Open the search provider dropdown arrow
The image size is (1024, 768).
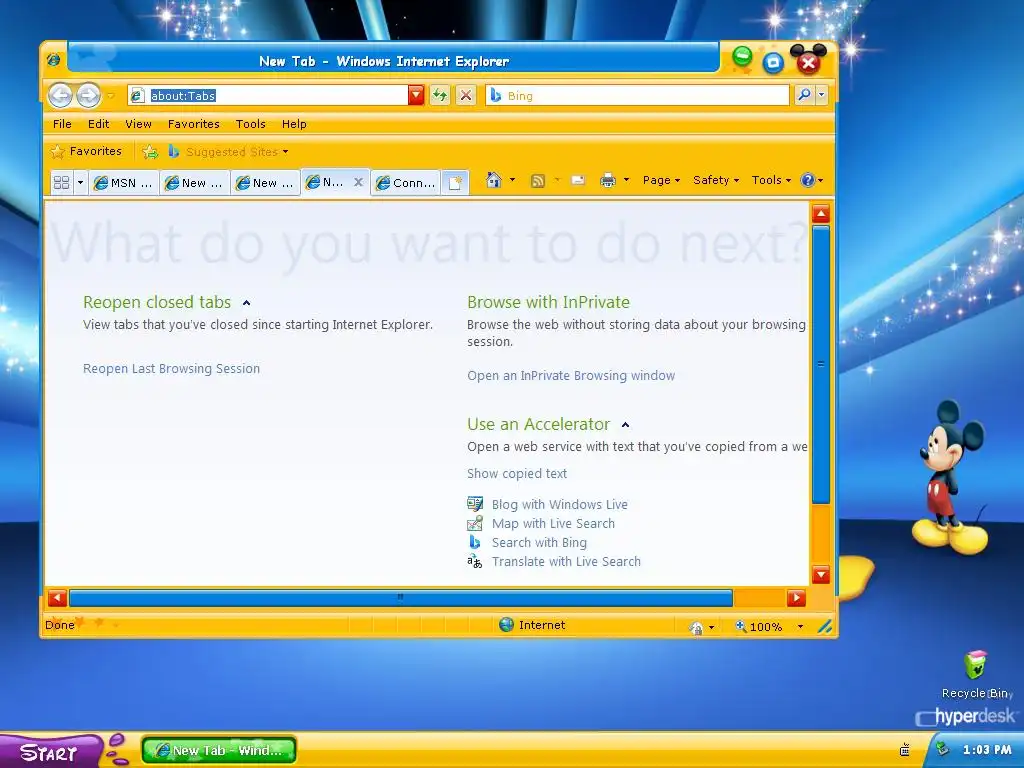click(x=822, y=95)
